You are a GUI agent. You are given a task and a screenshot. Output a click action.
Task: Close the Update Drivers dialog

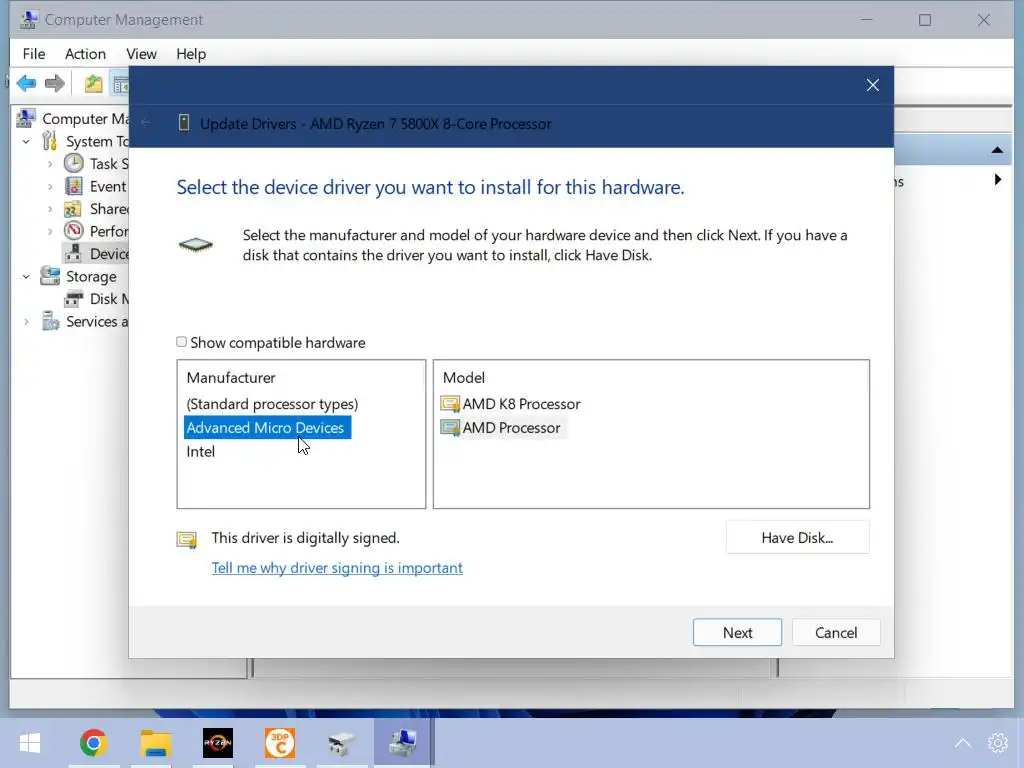[x=872, y=85]
